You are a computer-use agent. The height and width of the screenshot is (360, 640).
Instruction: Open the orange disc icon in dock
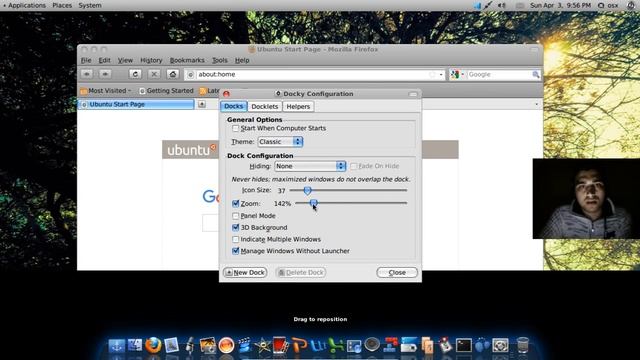tap(226, 345)
